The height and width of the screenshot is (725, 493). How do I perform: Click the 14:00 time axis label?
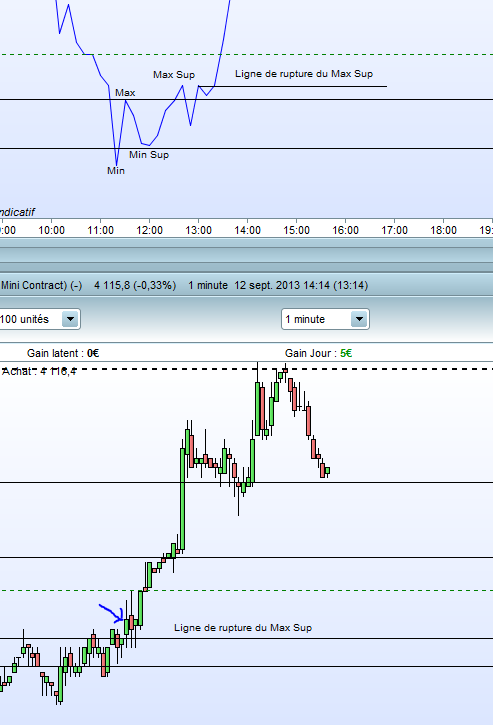coord(247,230)
